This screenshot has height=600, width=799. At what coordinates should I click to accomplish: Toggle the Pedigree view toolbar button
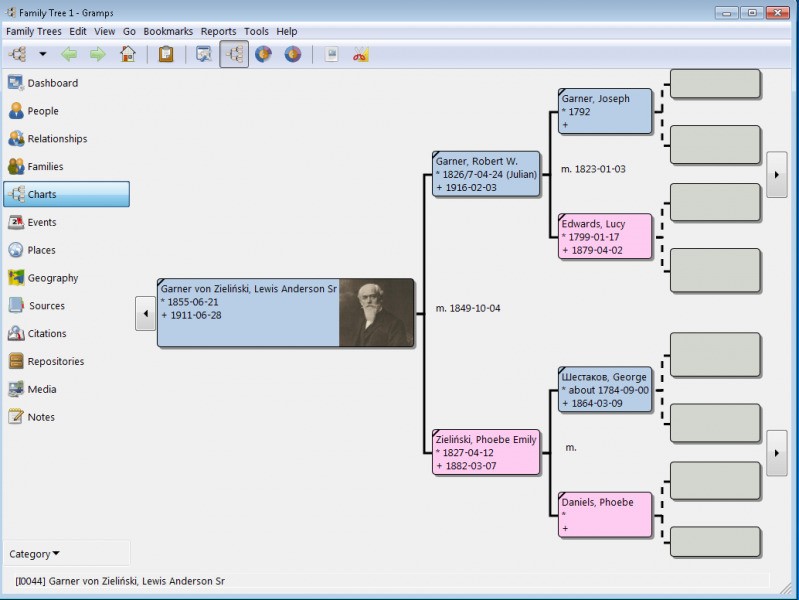click(x=234, y=54)
